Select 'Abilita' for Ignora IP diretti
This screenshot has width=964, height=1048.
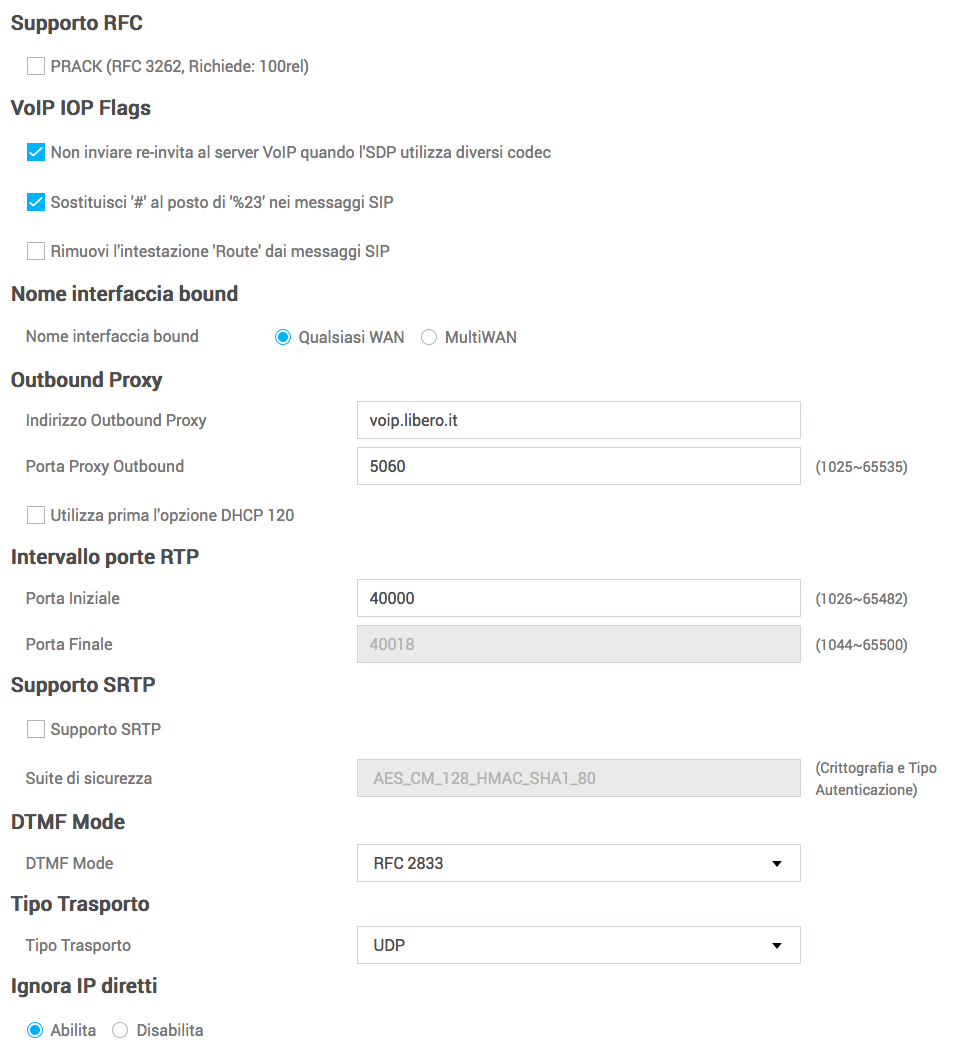(35, 1030)
